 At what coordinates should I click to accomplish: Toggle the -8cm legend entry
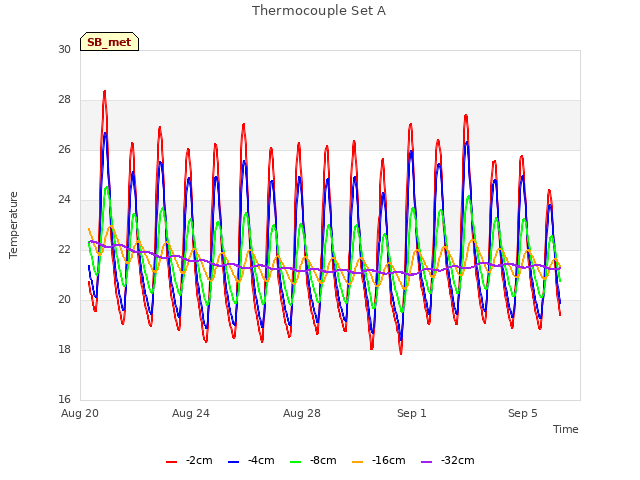[313, 461]
